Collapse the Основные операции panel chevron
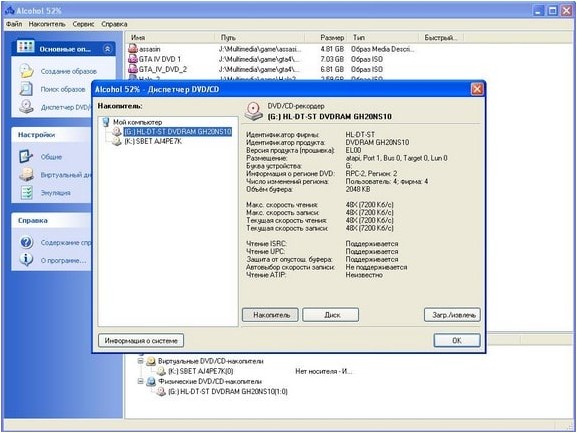This screenshot has height=433, width=577. point(107,49)
